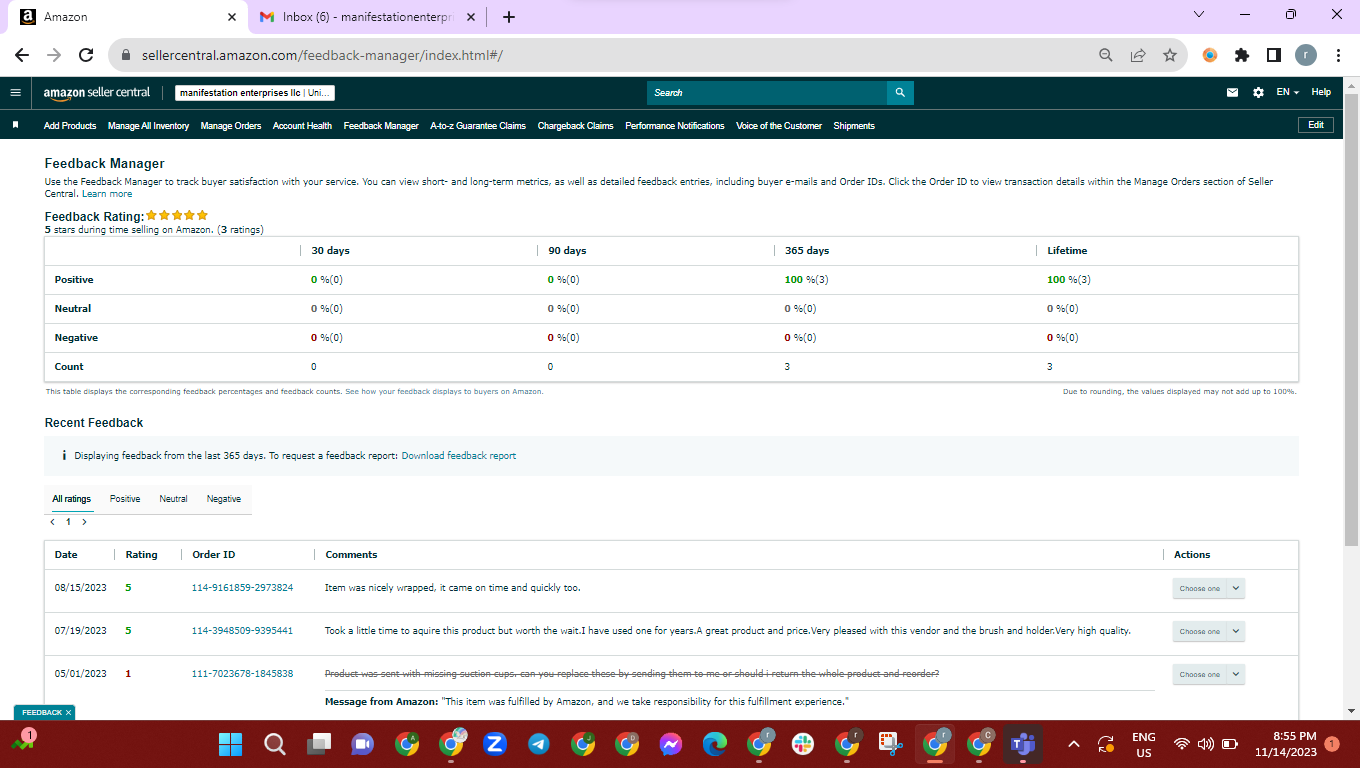Open the EN language dropdown
This screenshot has height=768, width=1360.
[x=1287, y=93]
